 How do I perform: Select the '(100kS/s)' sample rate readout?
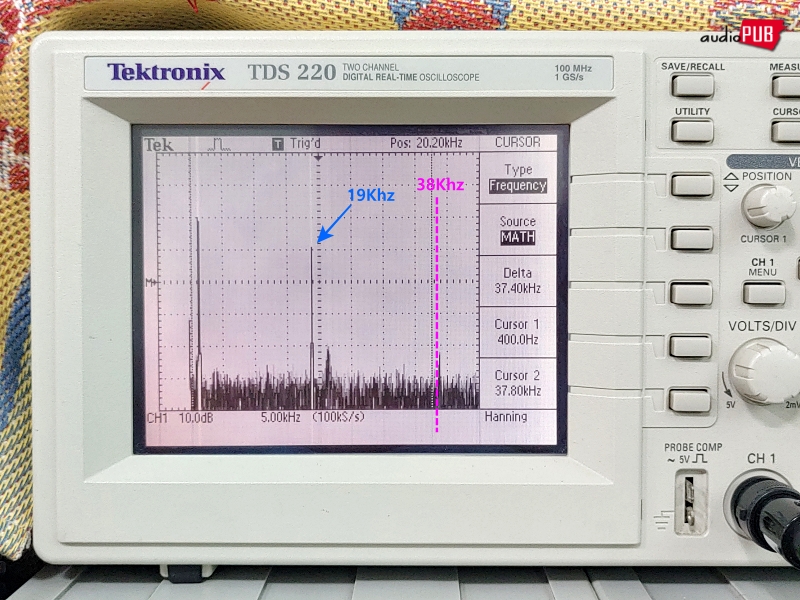click(339, 417)
